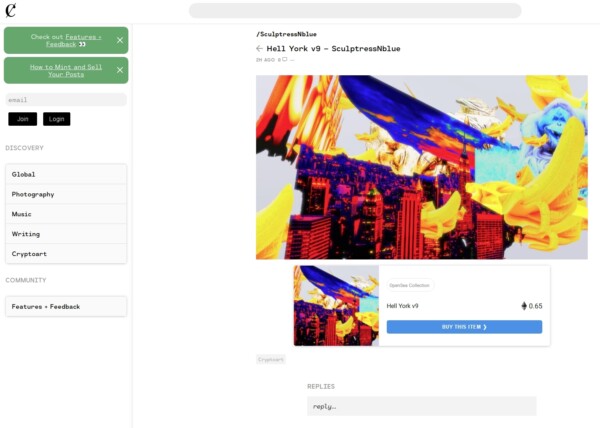Open Features + Feedback under Community
The width and height of the screenshot is (600, 428).
(66, 306)
